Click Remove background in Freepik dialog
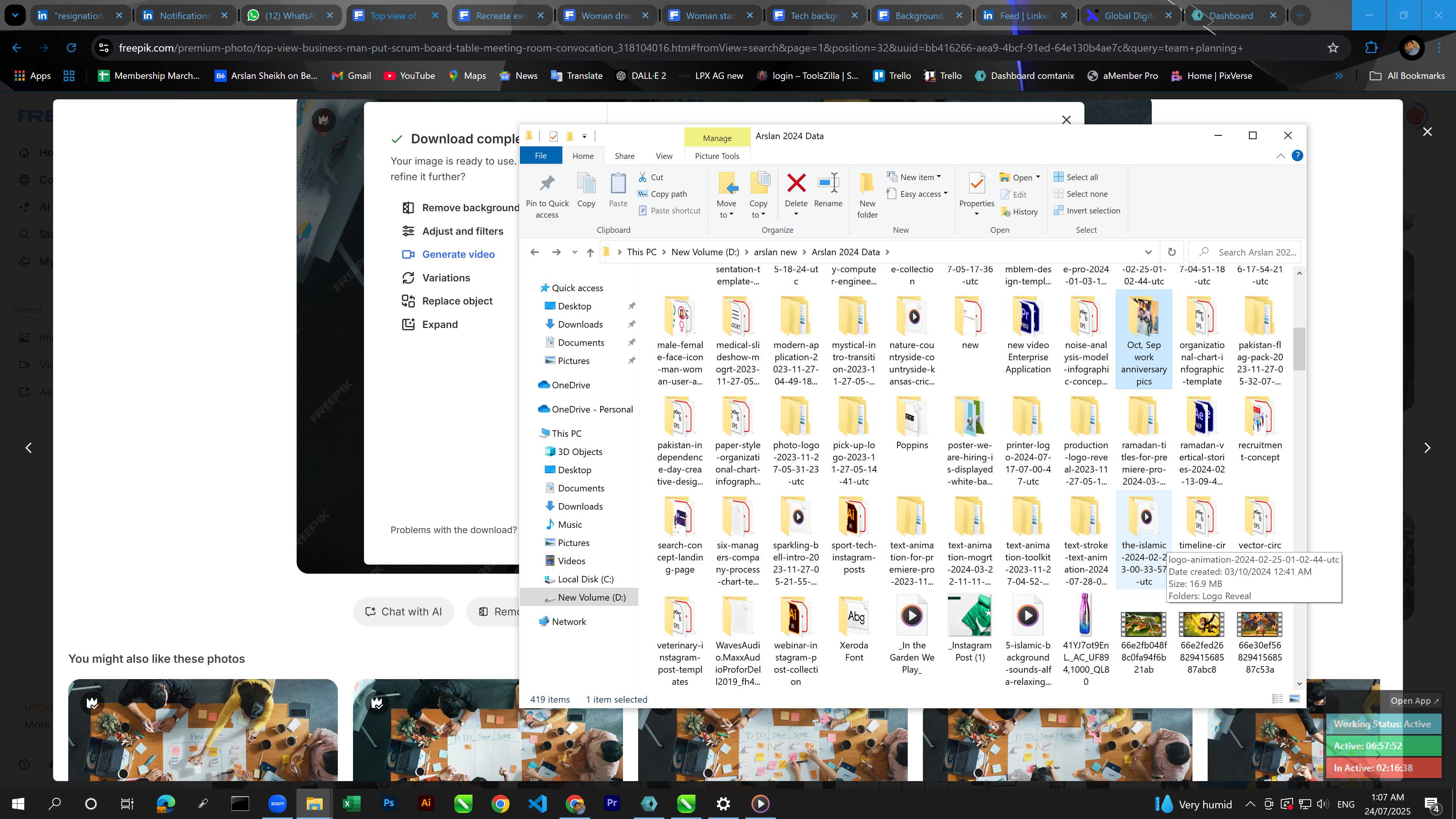 pos(460,207)
